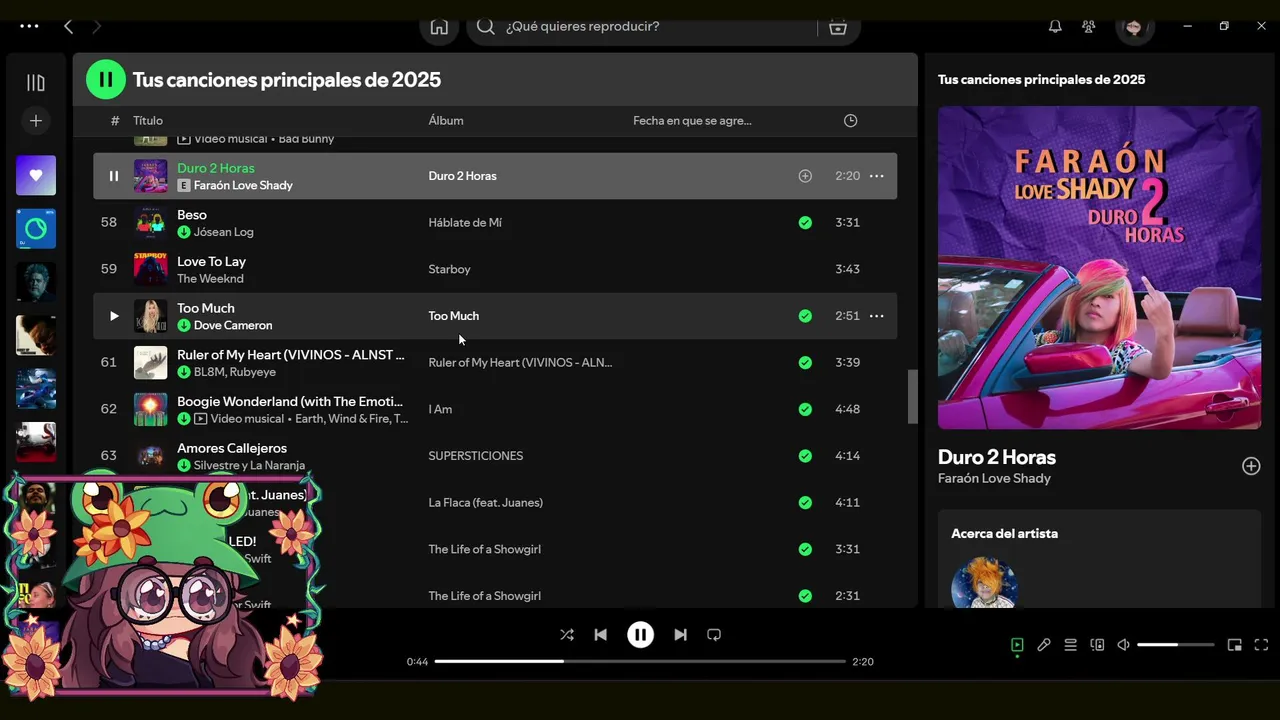Viewport: 1280px width, 720px height.
Task: Collapse the library sidebar icon
Action: 36,83
